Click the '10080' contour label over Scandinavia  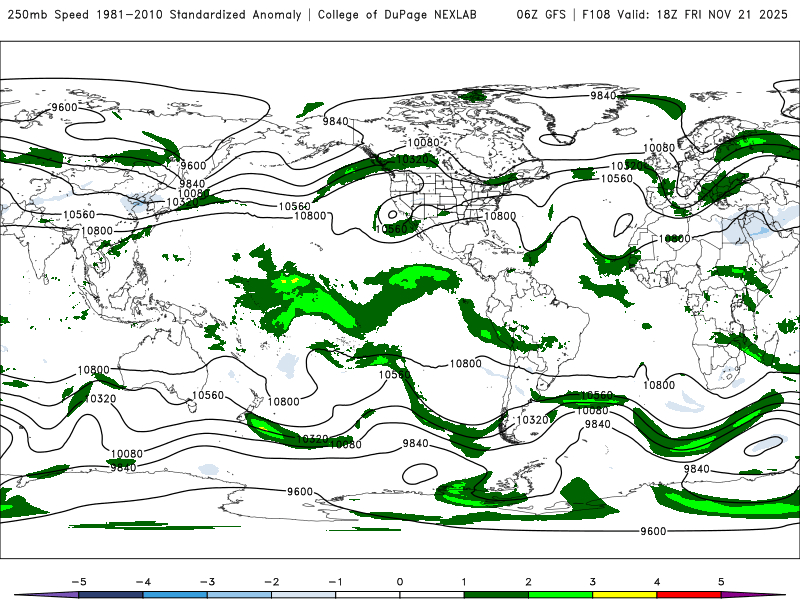click(659, 148)
